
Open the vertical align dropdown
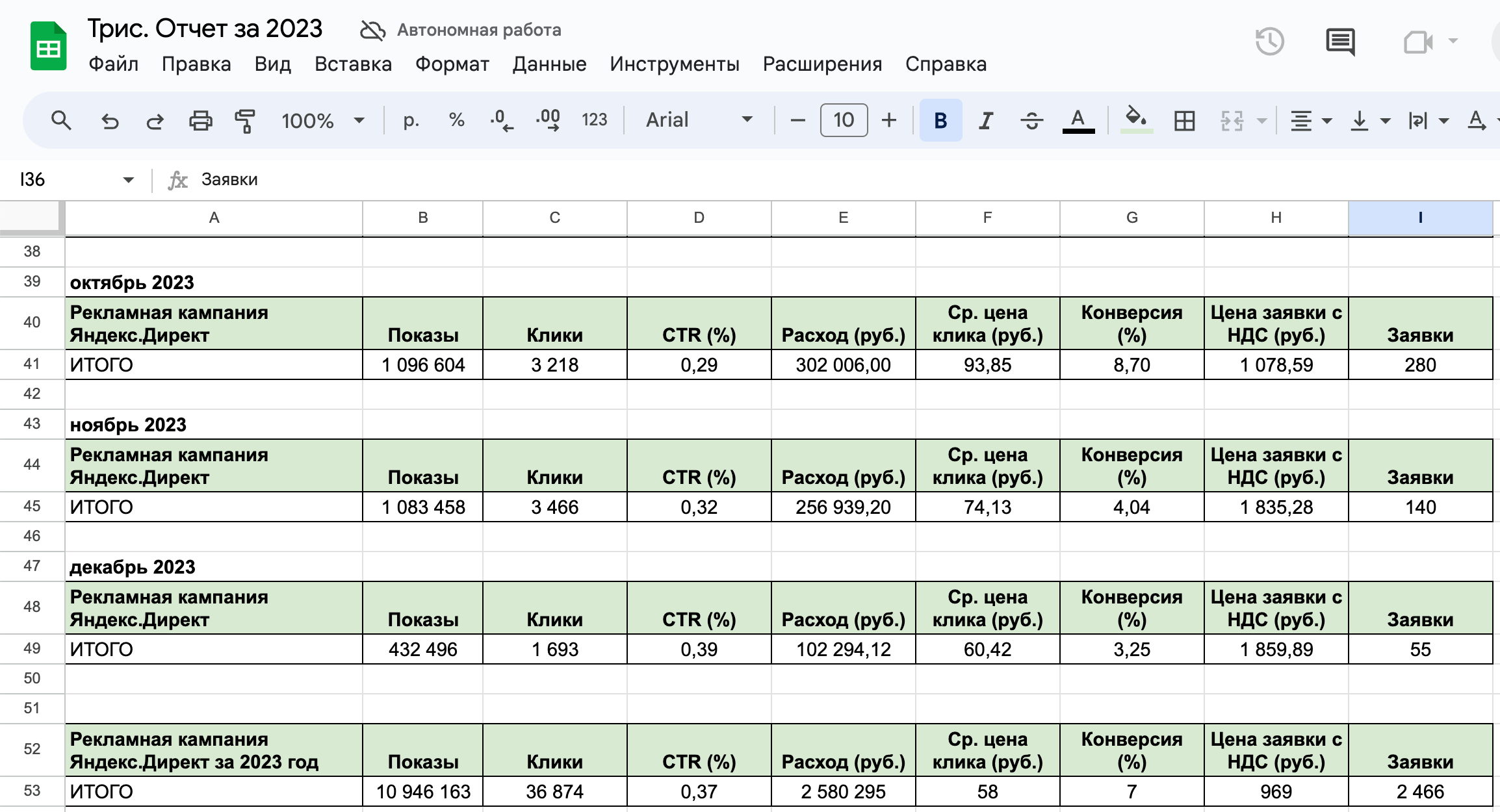[1369, 120]
